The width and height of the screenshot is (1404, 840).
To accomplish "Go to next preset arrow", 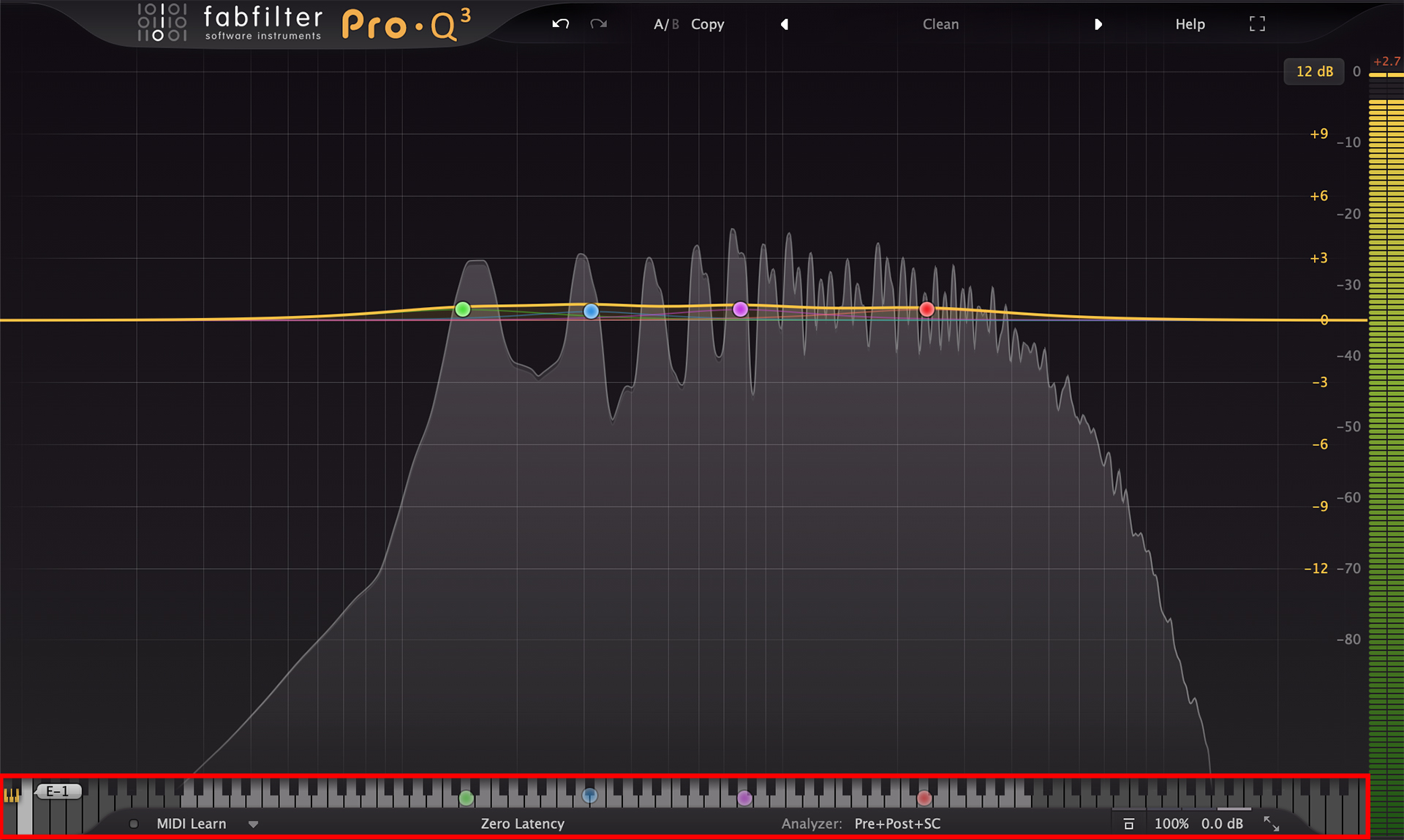I will click(x=1098, y=24).
